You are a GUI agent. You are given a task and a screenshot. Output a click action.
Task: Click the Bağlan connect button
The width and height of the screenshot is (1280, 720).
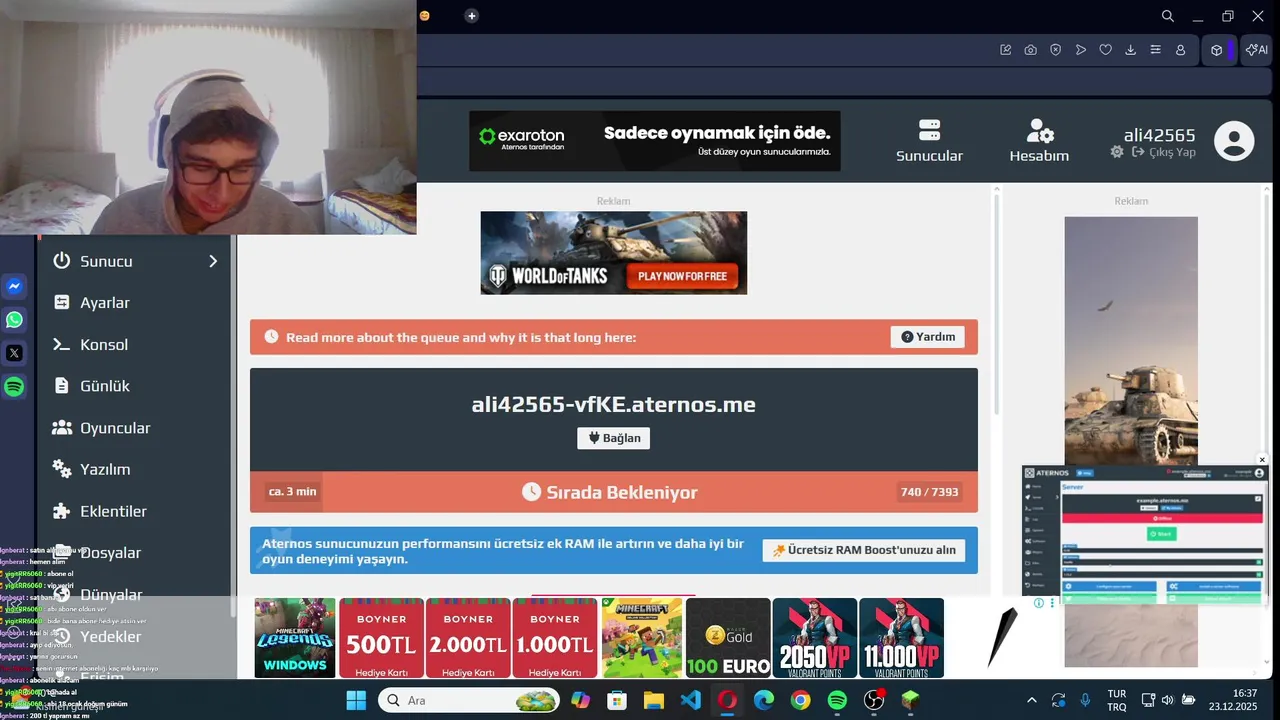[x=614, y=438]
